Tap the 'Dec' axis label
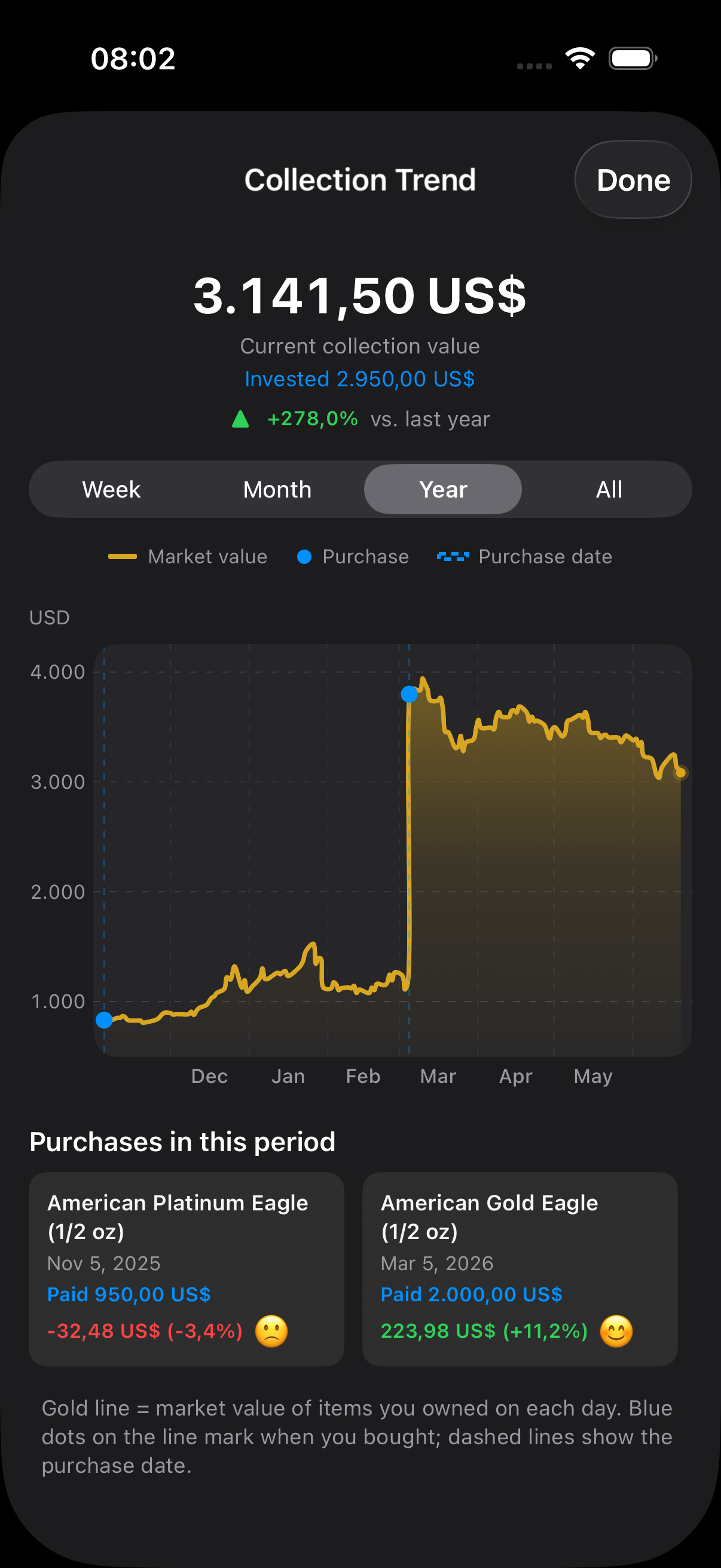721x1568 pixels. pos(209,1076)
